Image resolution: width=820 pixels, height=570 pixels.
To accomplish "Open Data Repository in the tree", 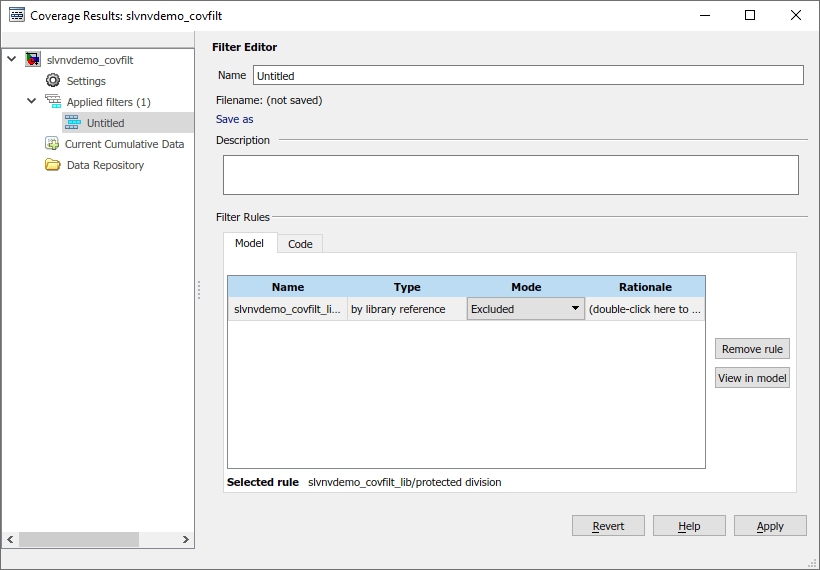I will (105, 165).
